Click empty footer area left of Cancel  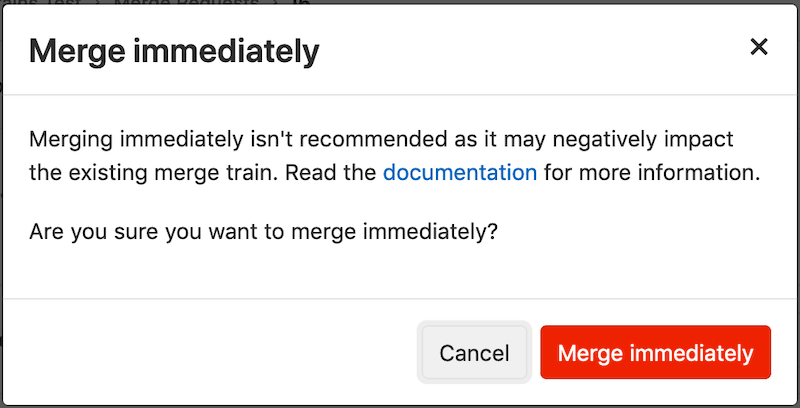tap(200, 353)
